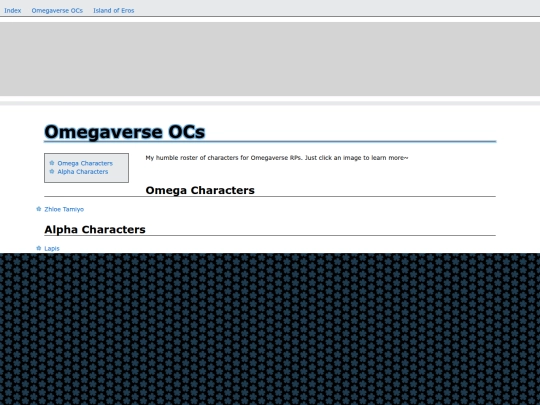540x405 pixels.
Task: Open the Lapis character page
Action: tap(52, 249)
